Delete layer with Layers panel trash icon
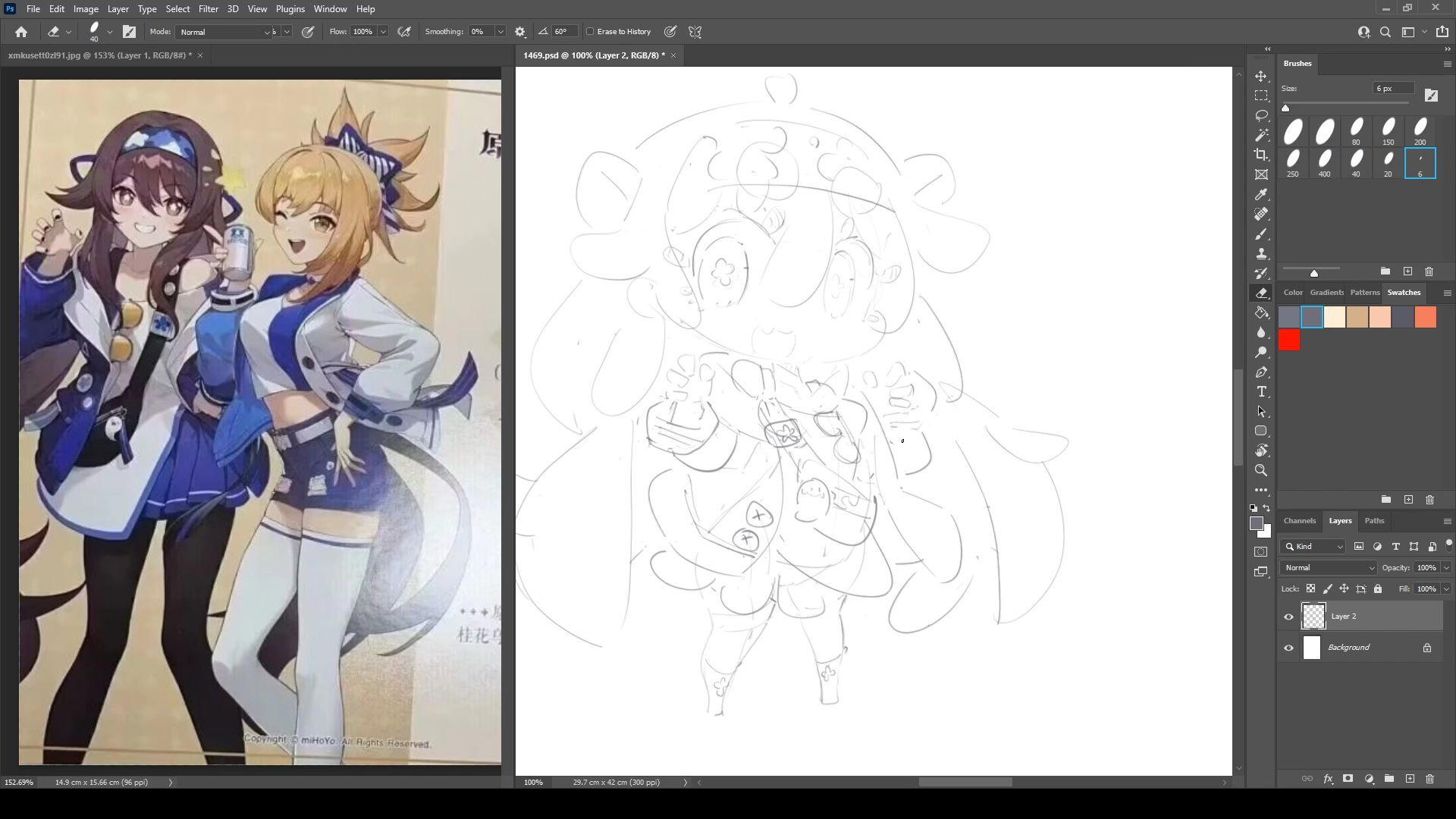Image resolution: width=1456 pixels, height=819 pixels. (x=1429, y=779)
